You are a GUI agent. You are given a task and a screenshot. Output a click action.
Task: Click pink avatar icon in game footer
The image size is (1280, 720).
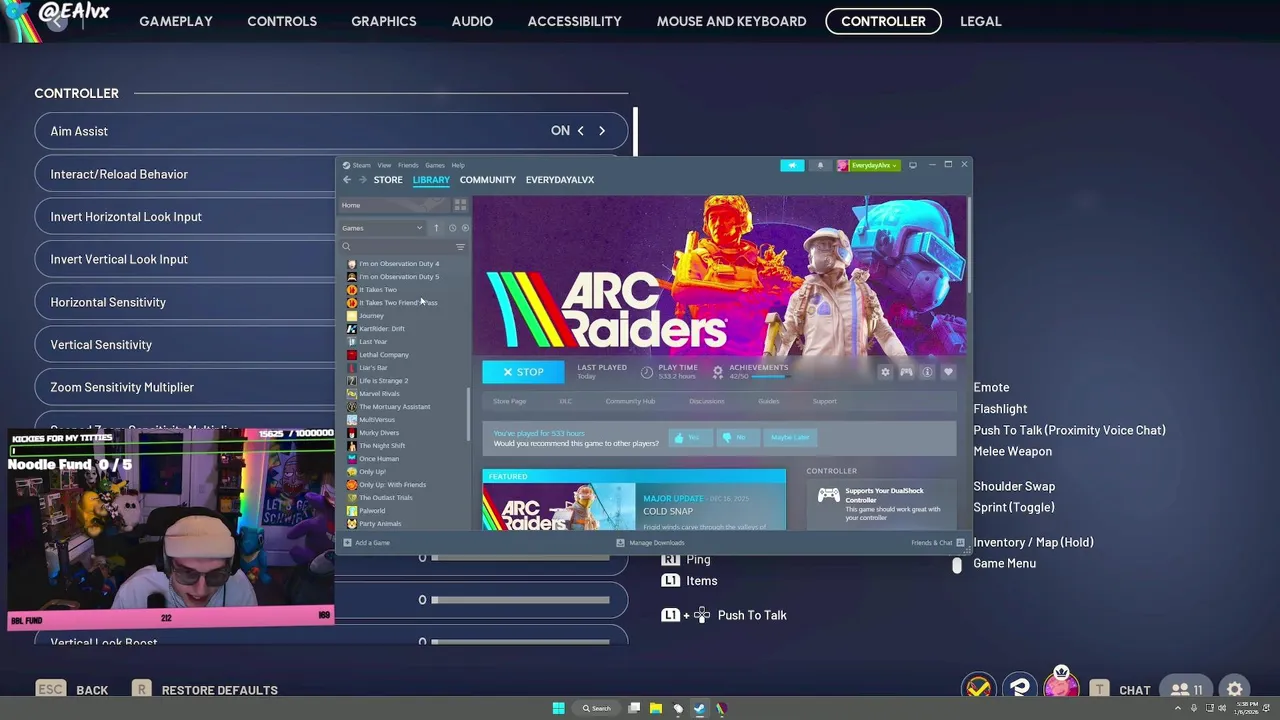click(1061, 687)
